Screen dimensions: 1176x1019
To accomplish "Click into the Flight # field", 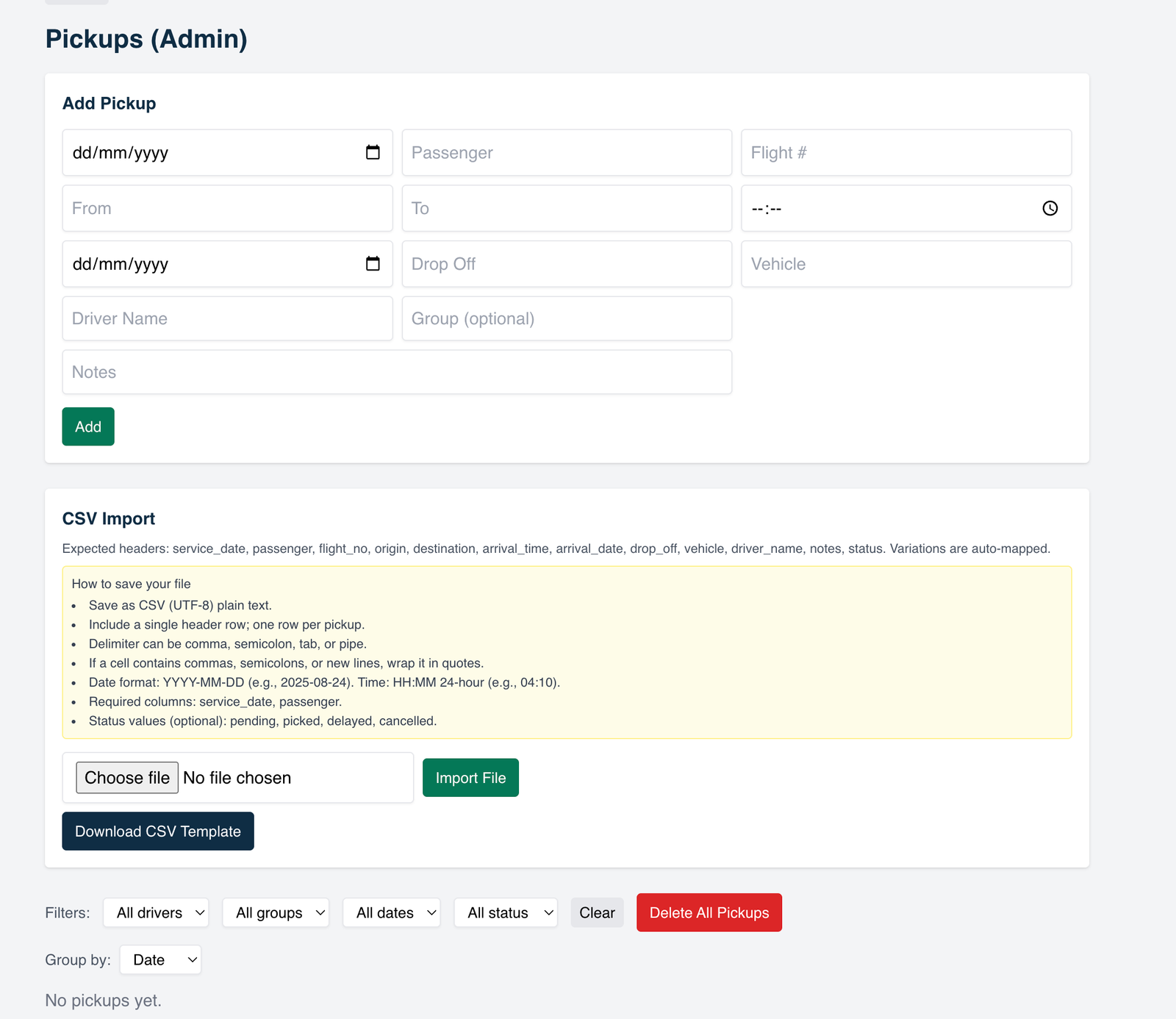I will [906, 152].
